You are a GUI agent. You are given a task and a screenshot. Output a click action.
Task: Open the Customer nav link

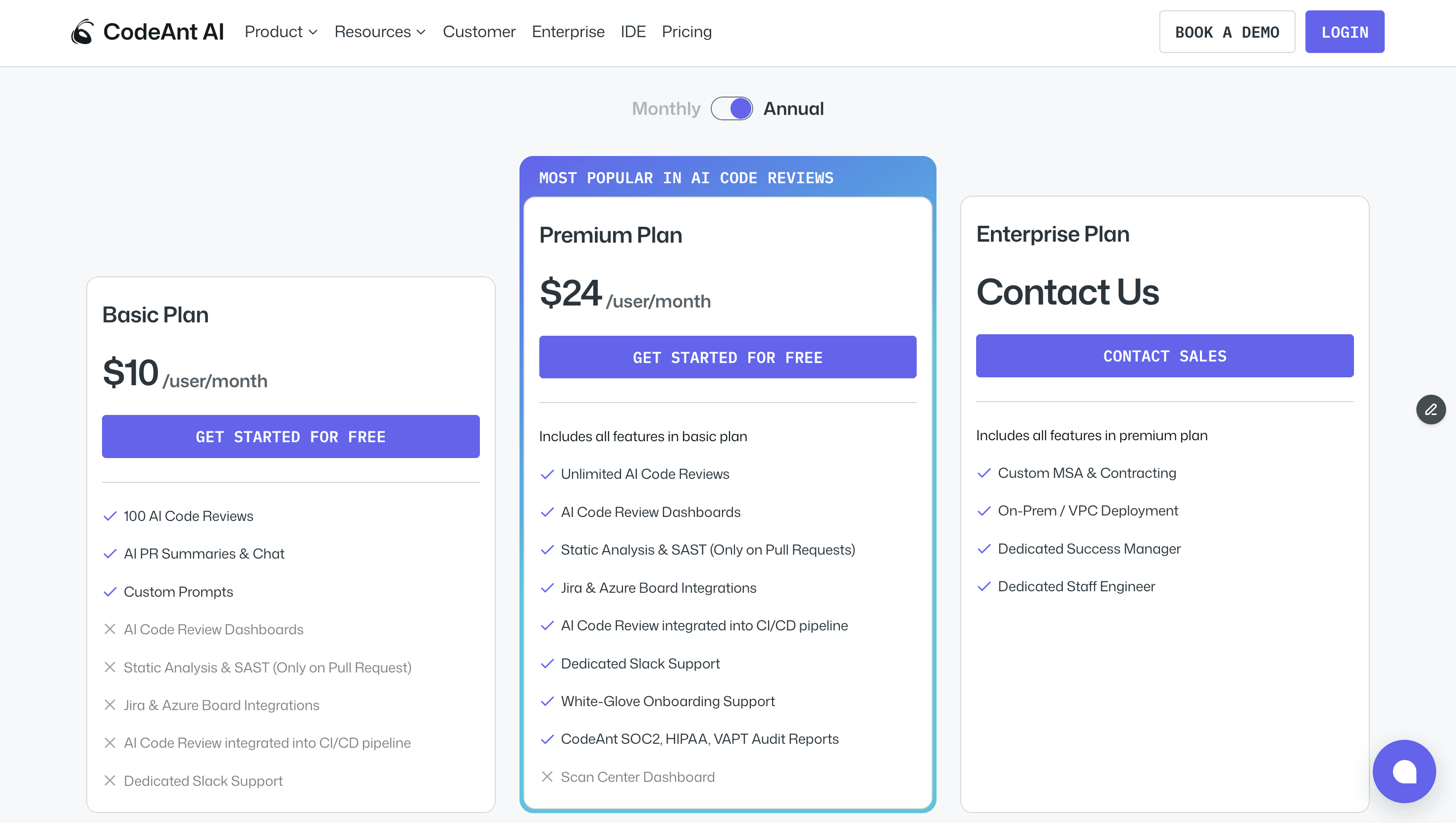479,32
